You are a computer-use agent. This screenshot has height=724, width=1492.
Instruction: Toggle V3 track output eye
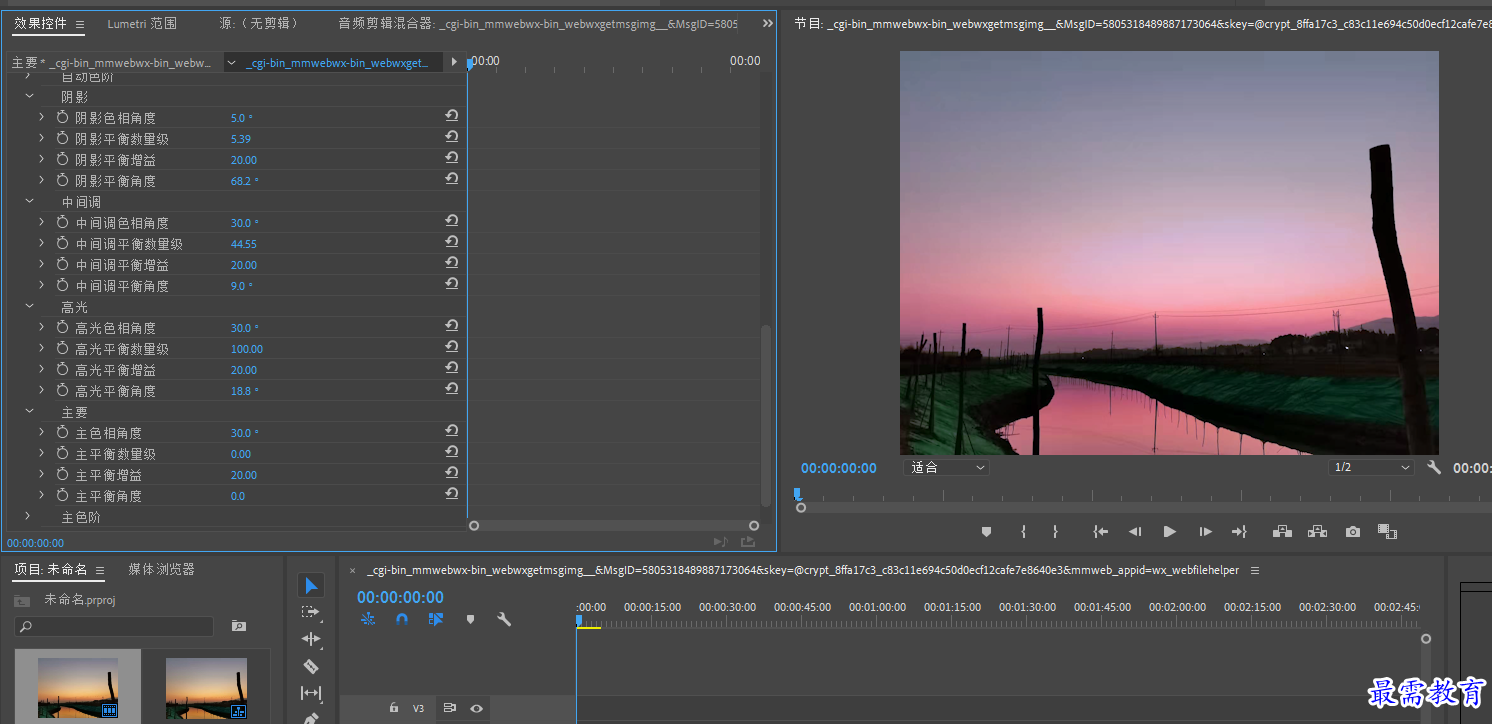pyautogui.click(x=477, y=708)
